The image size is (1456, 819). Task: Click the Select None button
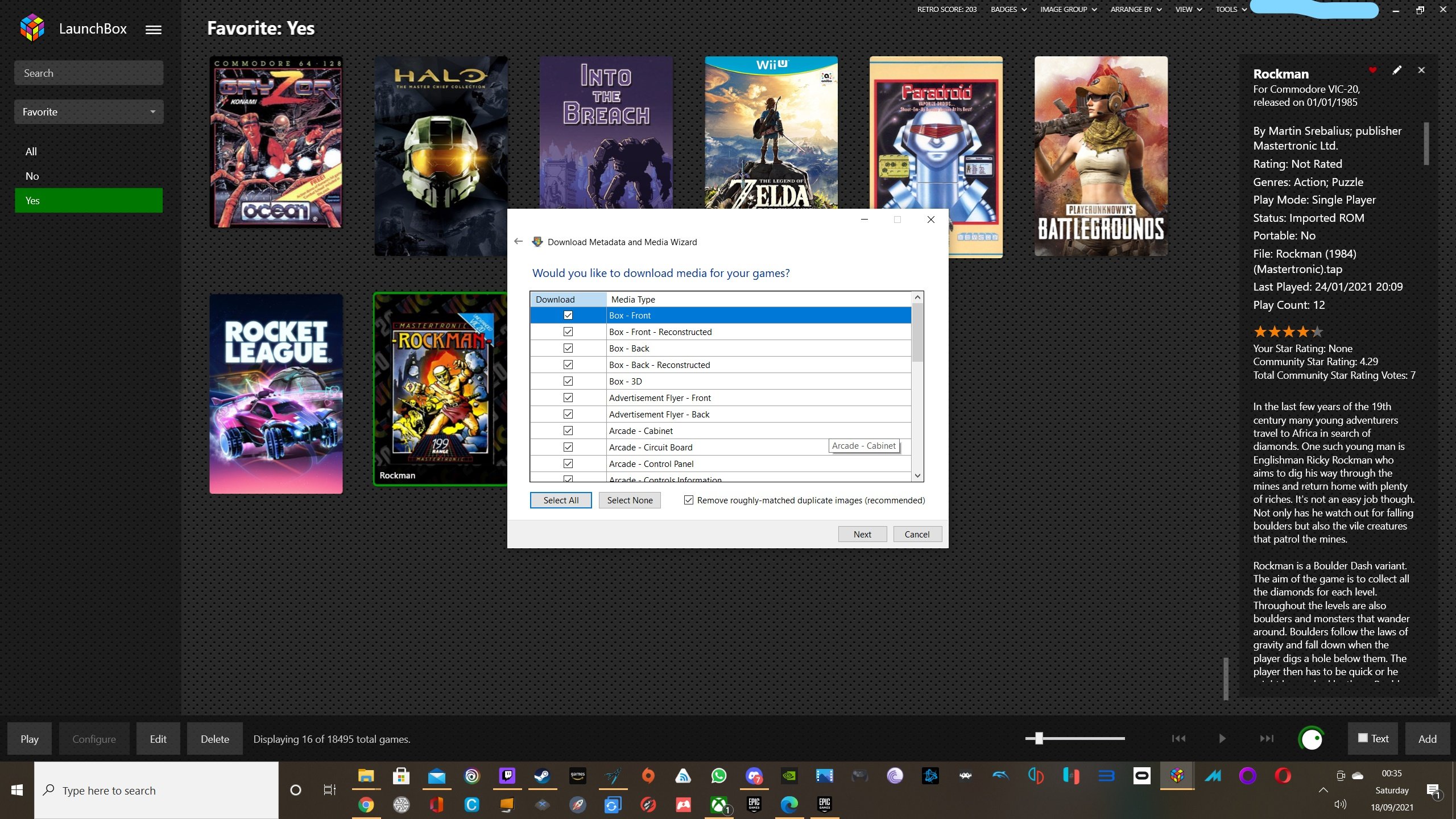630,500
